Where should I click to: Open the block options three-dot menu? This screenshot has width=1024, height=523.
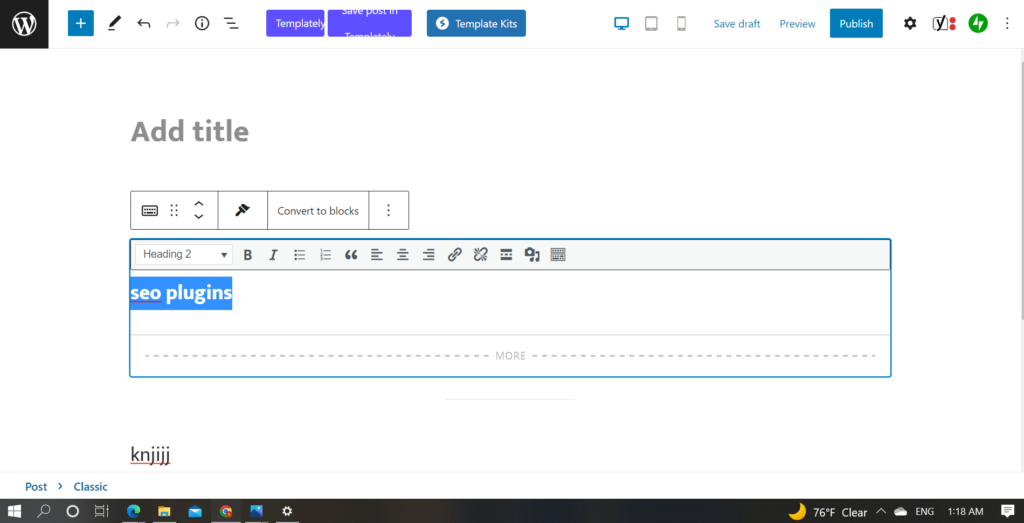coord(389,210)
